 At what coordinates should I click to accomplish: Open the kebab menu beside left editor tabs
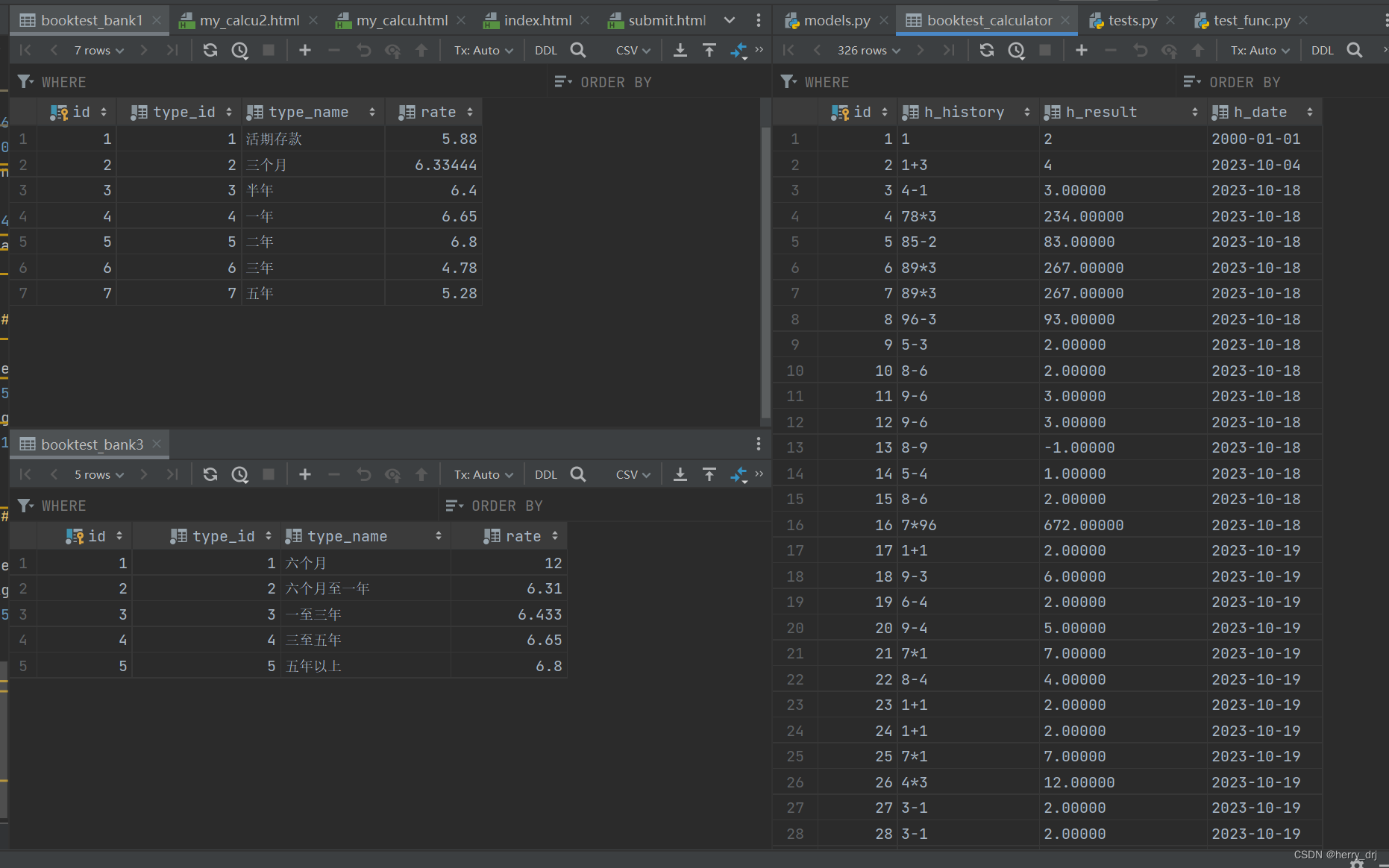(759, 20)
